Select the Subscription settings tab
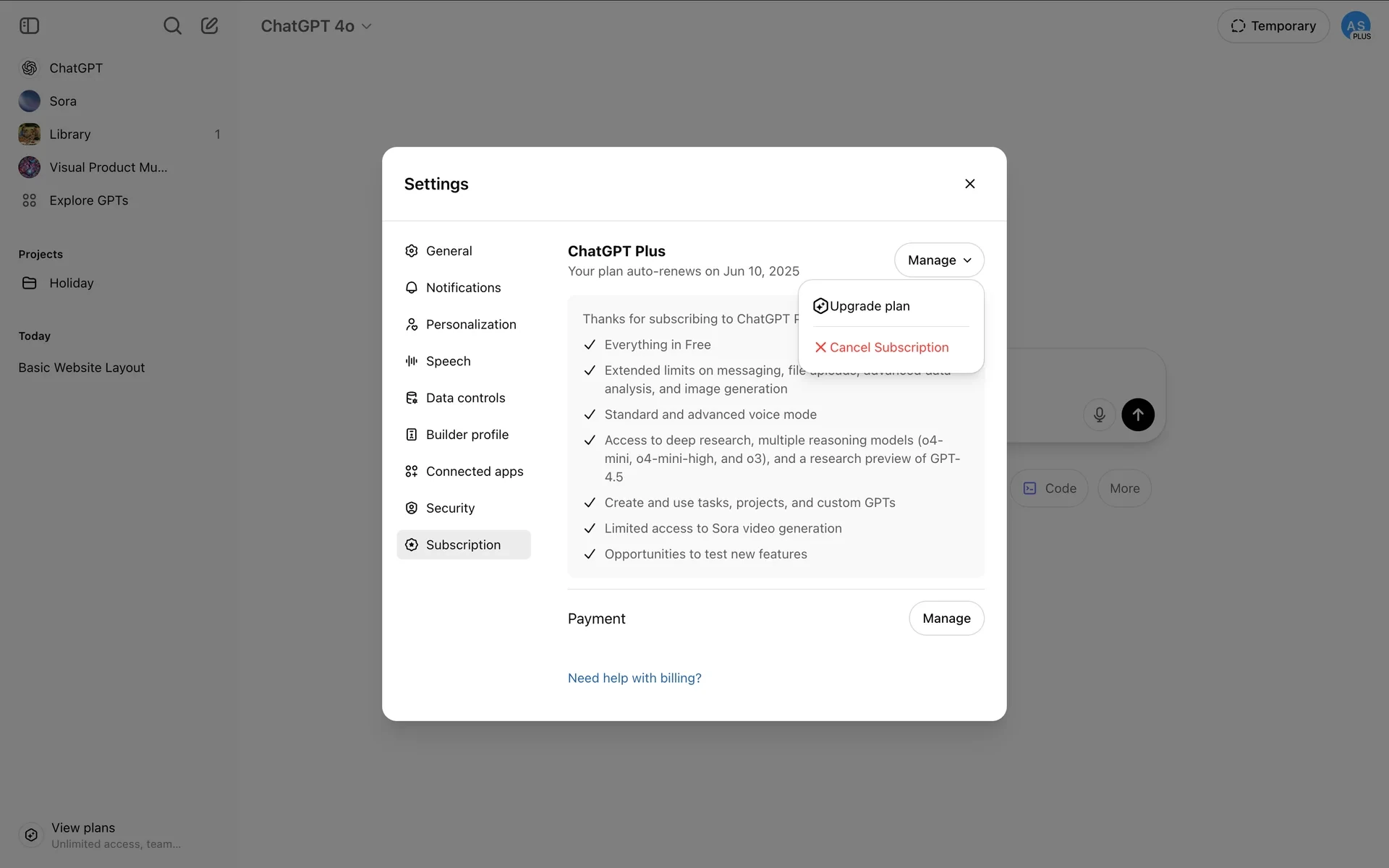 [x=464, y=545]
